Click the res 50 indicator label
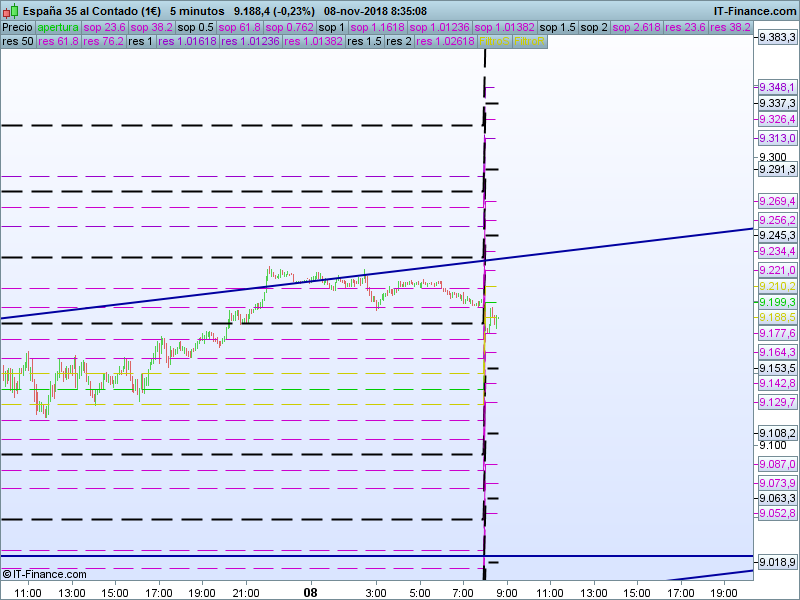 point(17,42)
